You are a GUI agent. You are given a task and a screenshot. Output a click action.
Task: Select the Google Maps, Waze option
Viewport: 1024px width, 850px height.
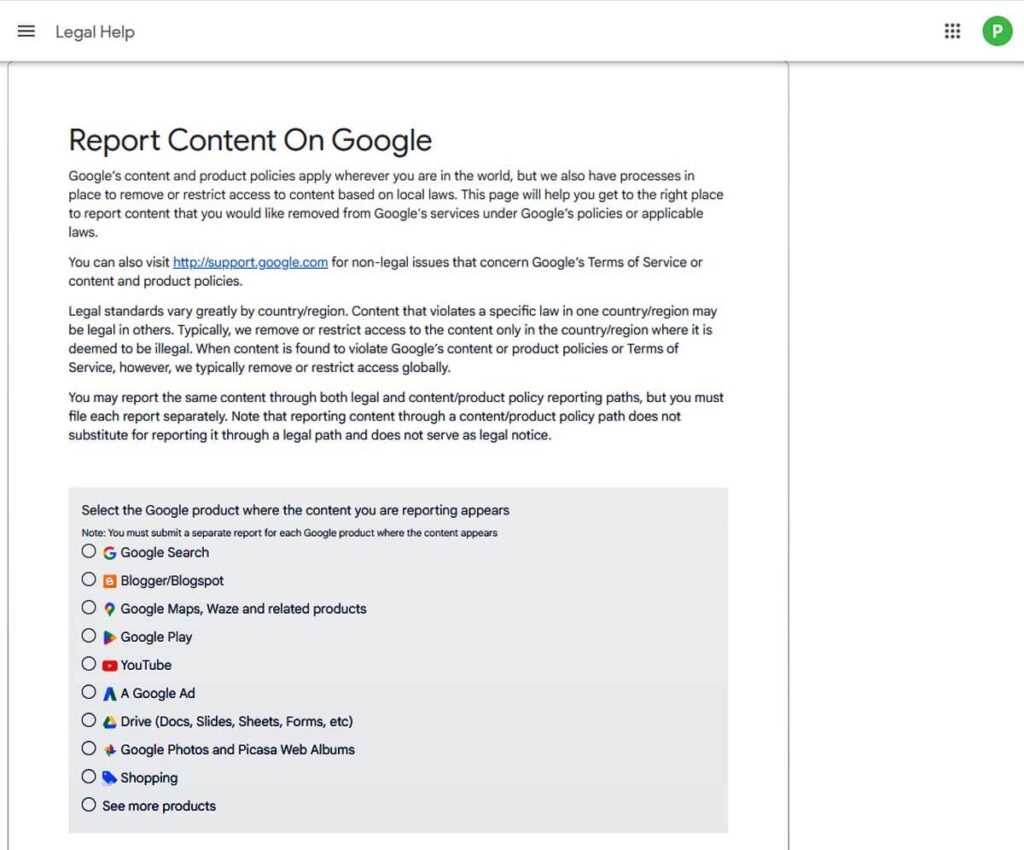(x=88, y=607)
